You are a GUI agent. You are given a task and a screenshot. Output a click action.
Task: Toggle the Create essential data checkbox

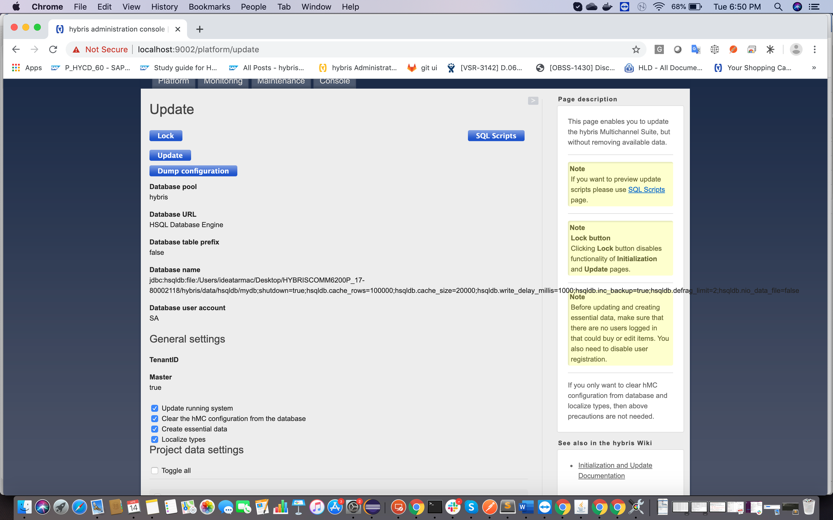pos(155,429)
